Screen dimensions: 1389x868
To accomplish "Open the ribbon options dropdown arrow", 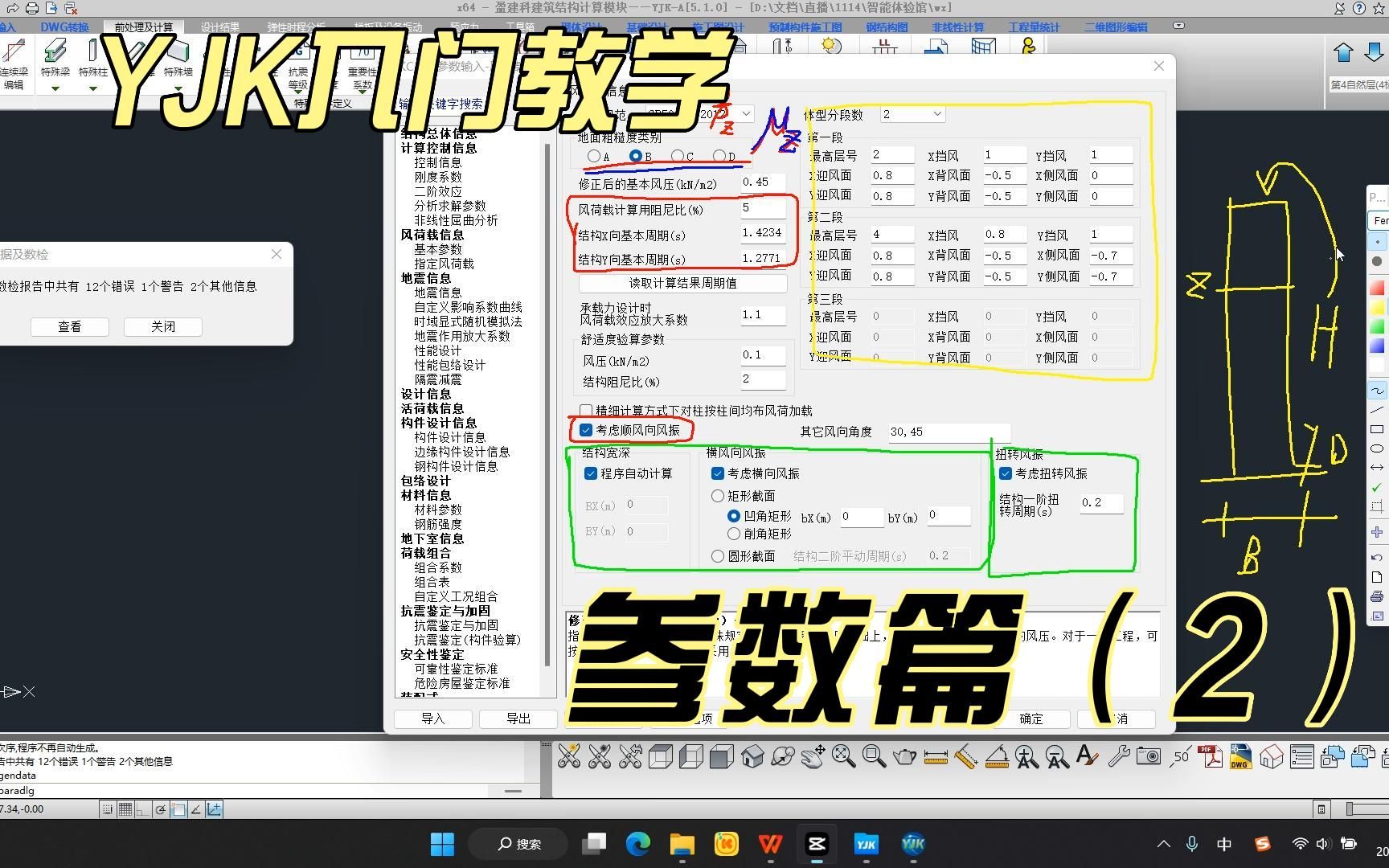I will pyautogui.click(x=1178, y=26).
